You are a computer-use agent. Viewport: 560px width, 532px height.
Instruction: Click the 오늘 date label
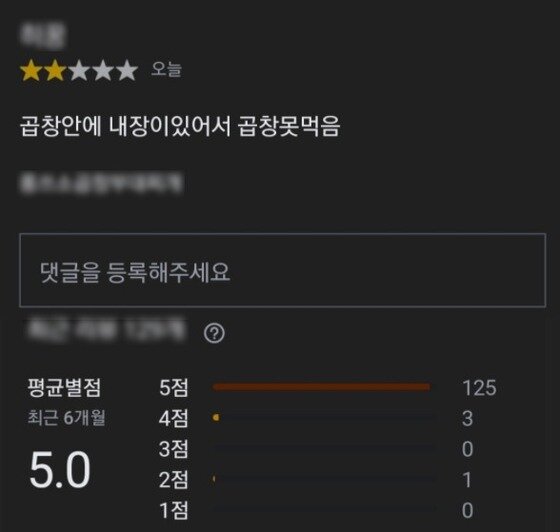point(166,69)
